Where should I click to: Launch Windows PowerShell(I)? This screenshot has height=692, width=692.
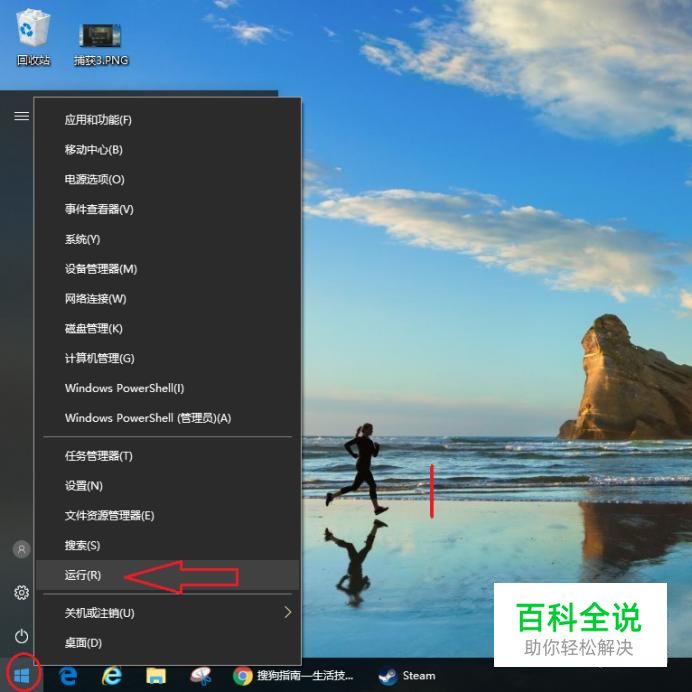[168, 388]
